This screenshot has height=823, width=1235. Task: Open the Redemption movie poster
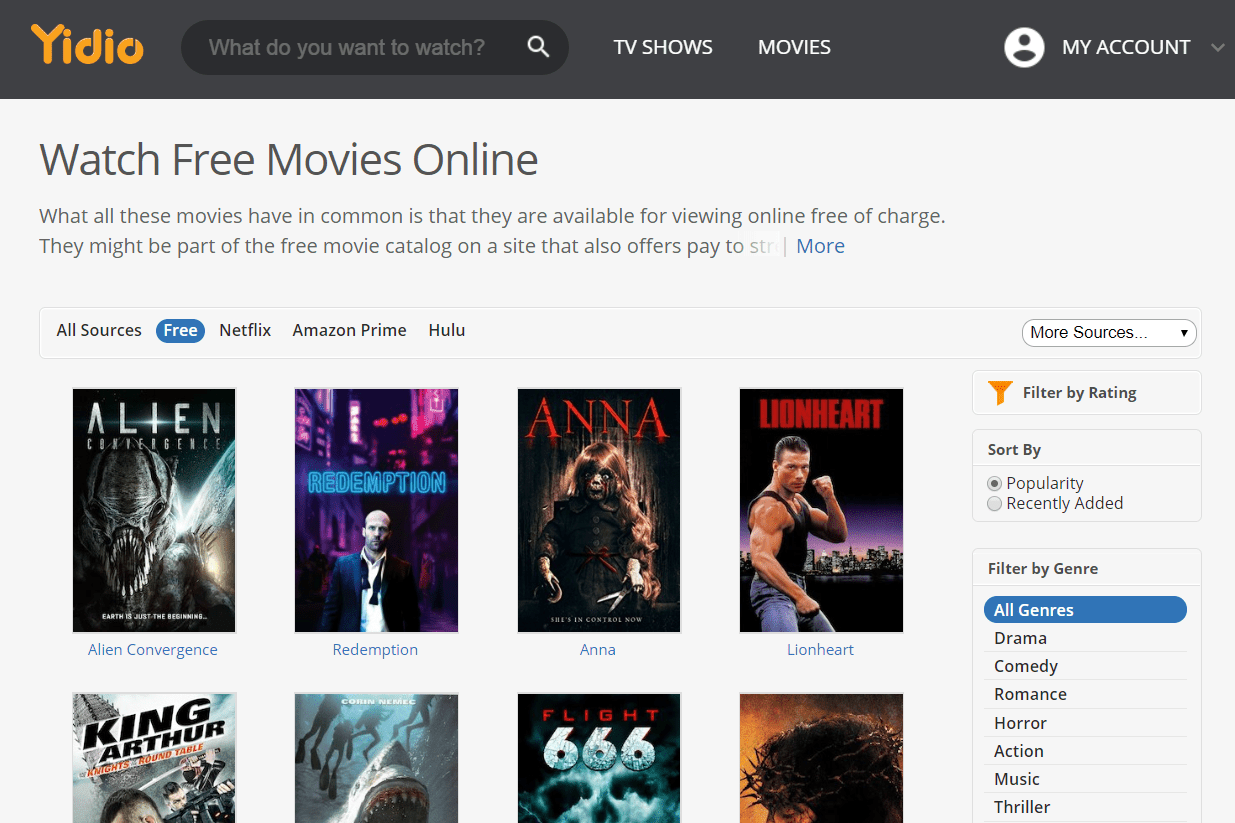(x=376, y=510)
